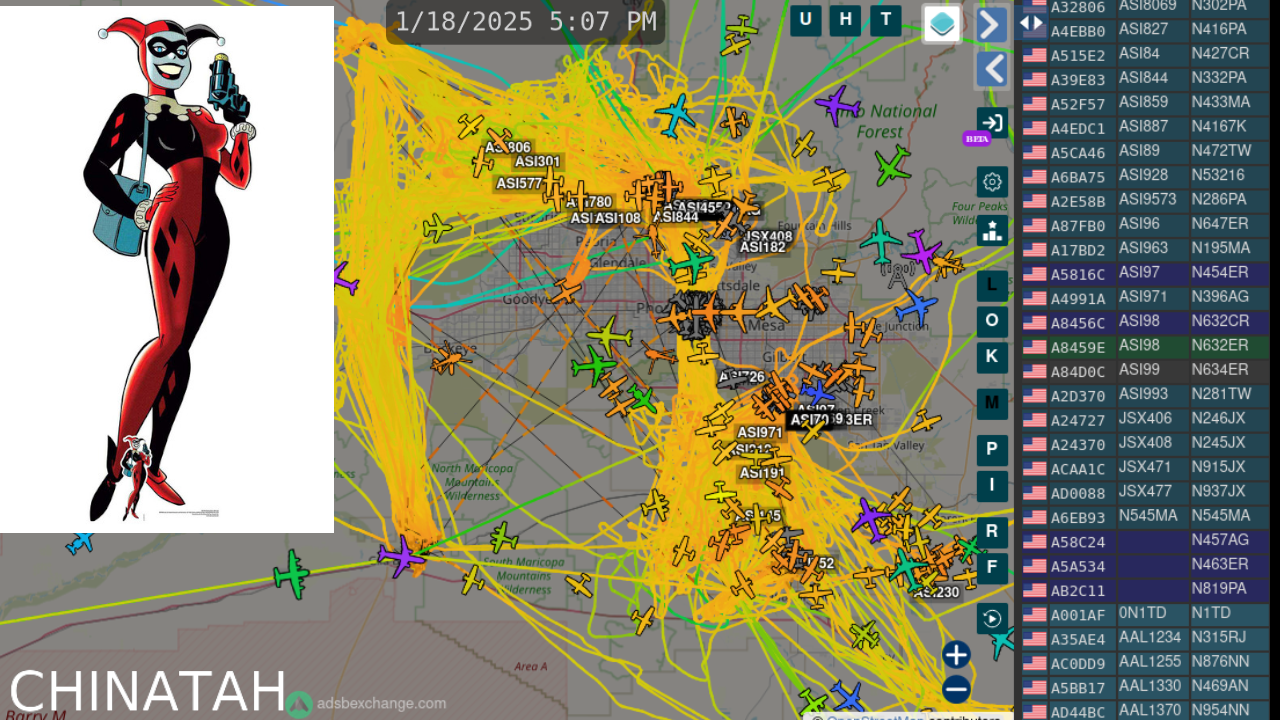
Task: Select registration N632ER in the table
Action: tap(1220, 345)
